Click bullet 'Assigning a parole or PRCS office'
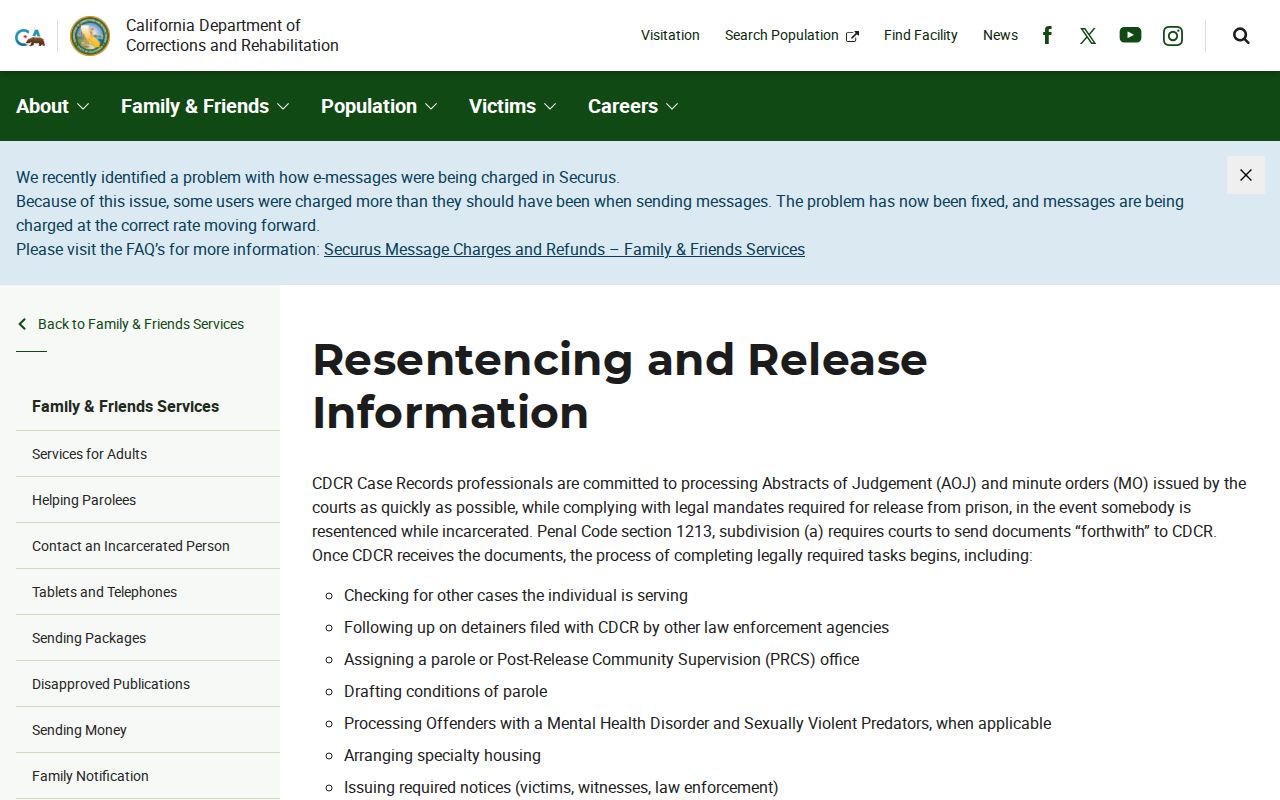The width and height of the screenshot is (1280, 800). pyautogui.click(x=602, y=659)
